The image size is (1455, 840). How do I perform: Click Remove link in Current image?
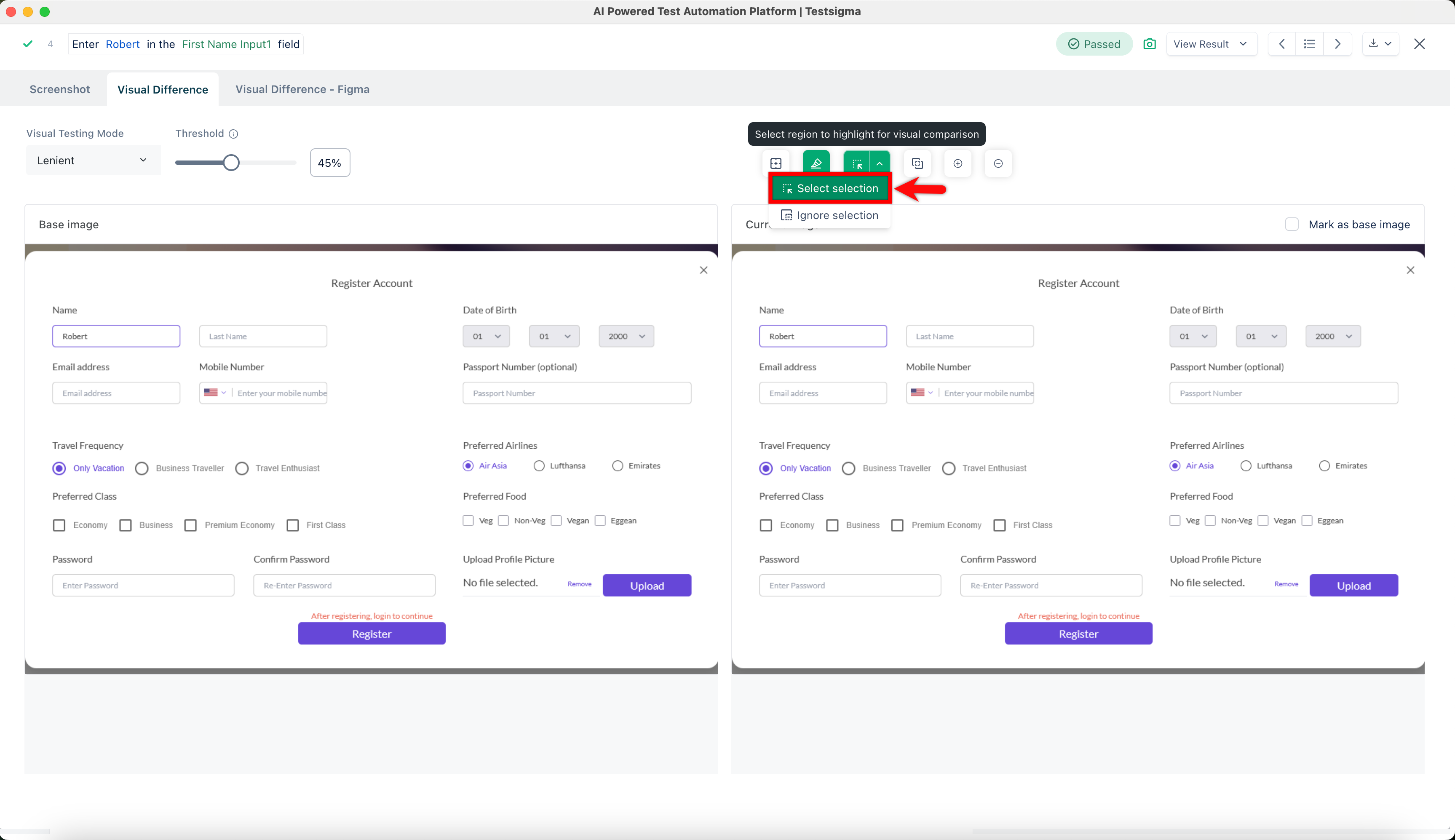point(1286,584)
